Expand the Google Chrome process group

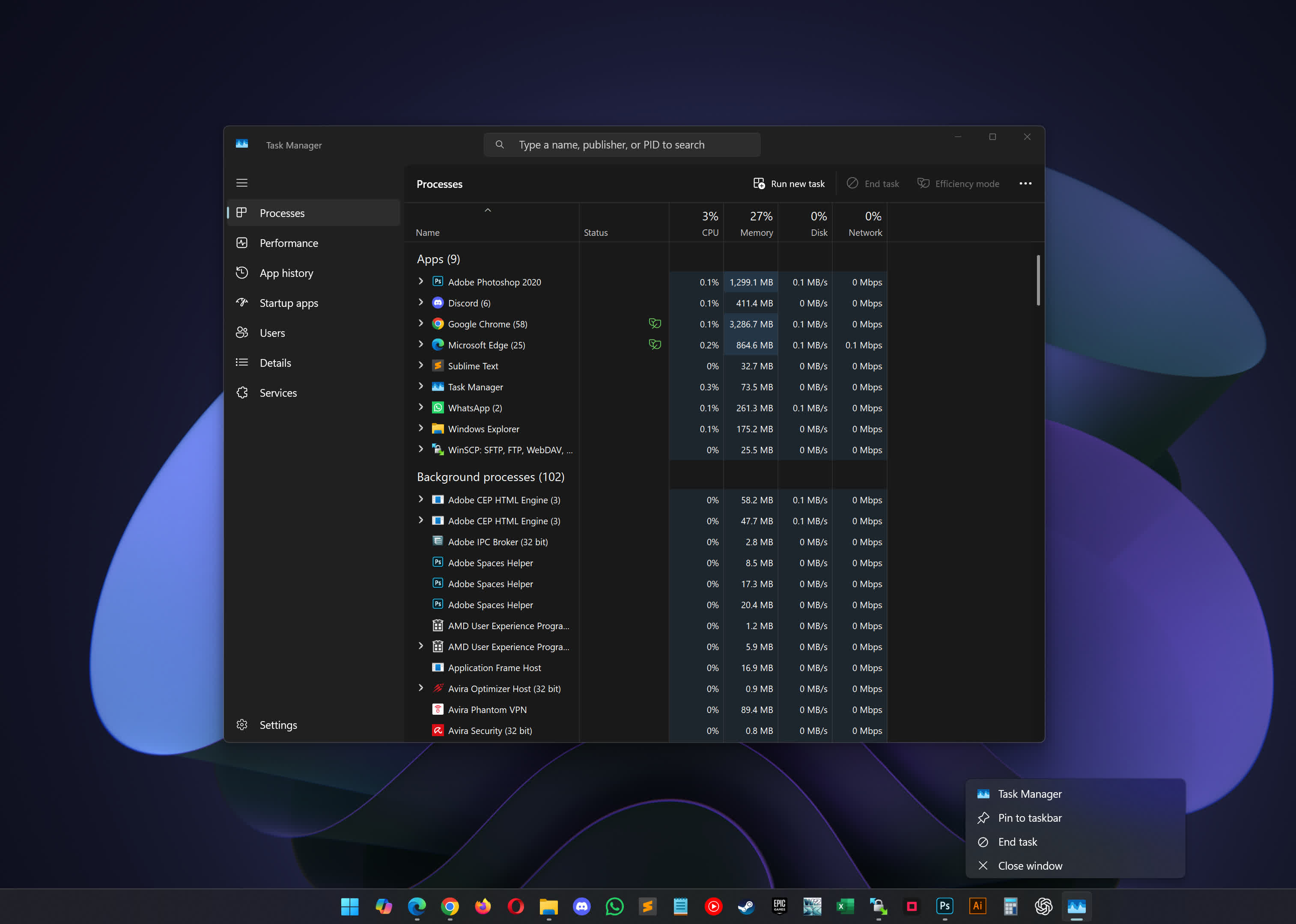coord(421,324)
